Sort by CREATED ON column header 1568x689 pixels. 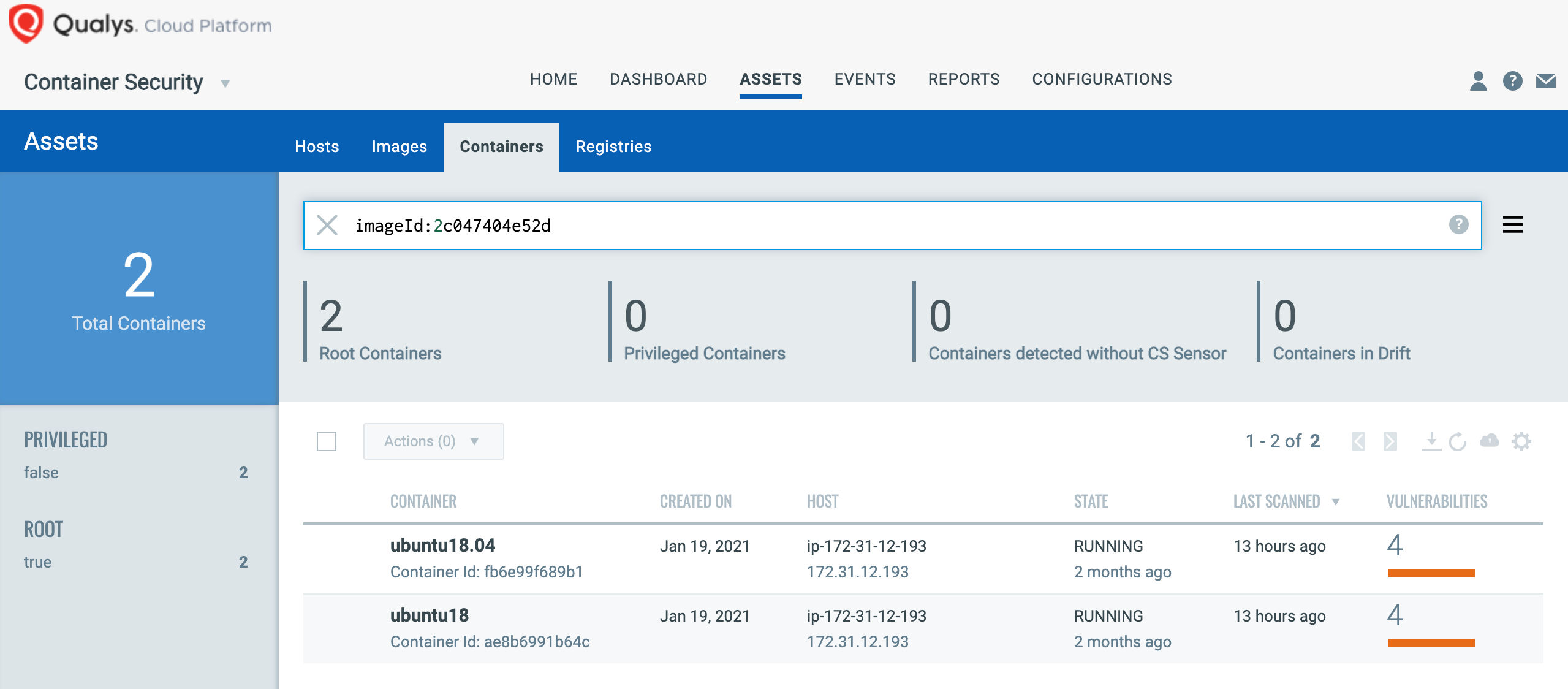695,501
